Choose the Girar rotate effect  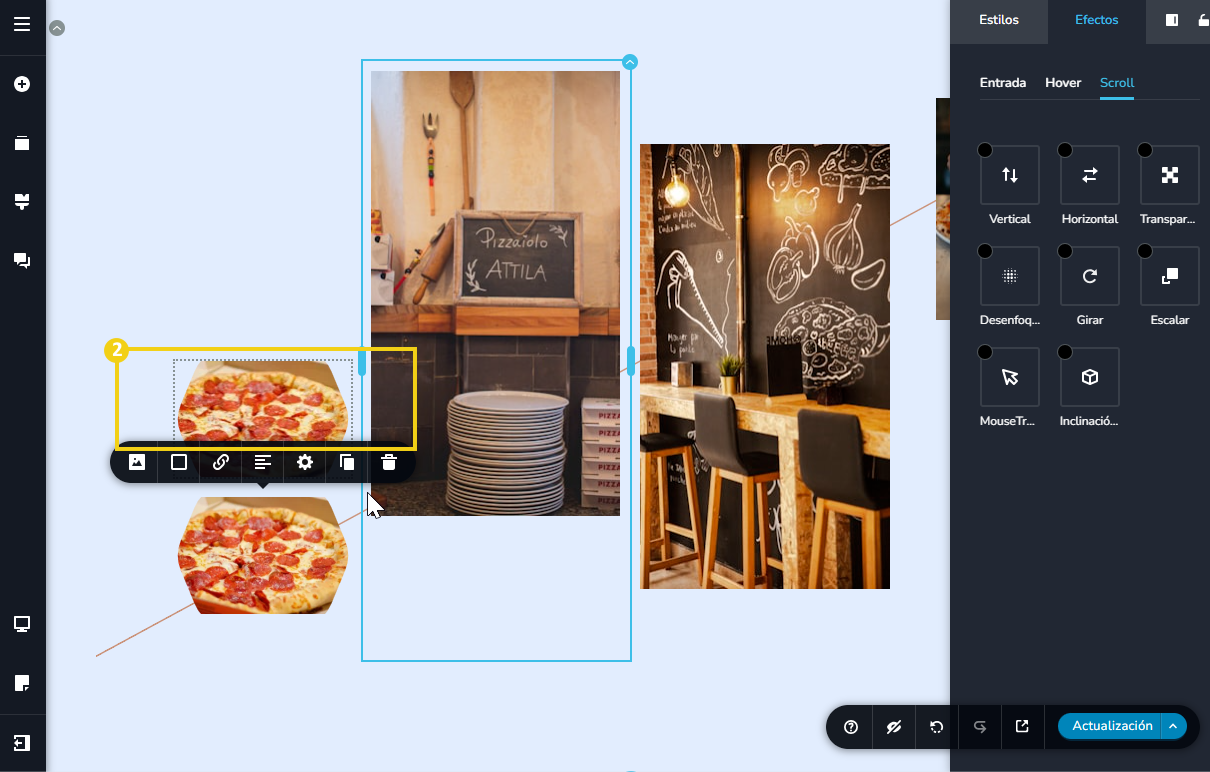tap(1090, 276)
